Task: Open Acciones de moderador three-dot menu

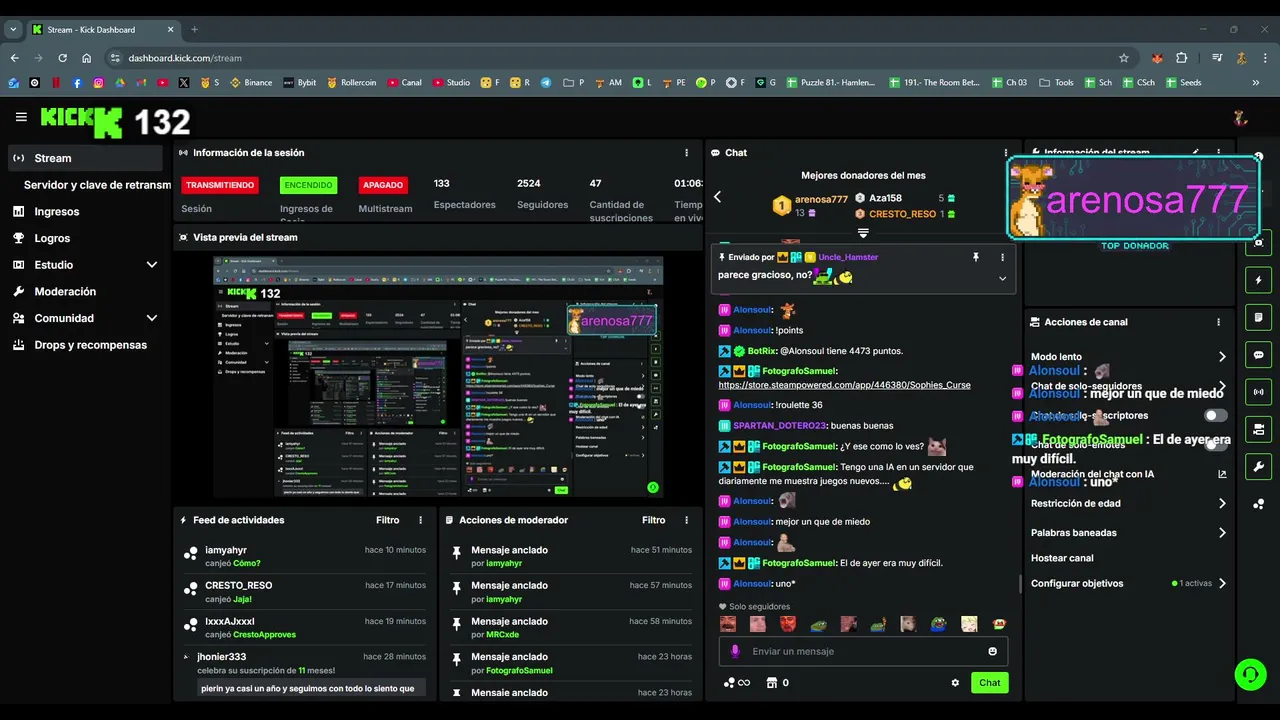Action: [x=686, y=520]
